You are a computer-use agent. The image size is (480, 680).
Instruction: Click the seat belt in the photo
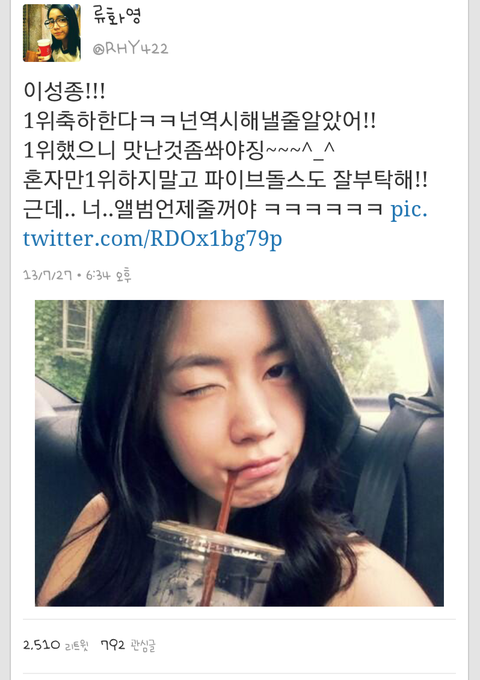point(390,468)
